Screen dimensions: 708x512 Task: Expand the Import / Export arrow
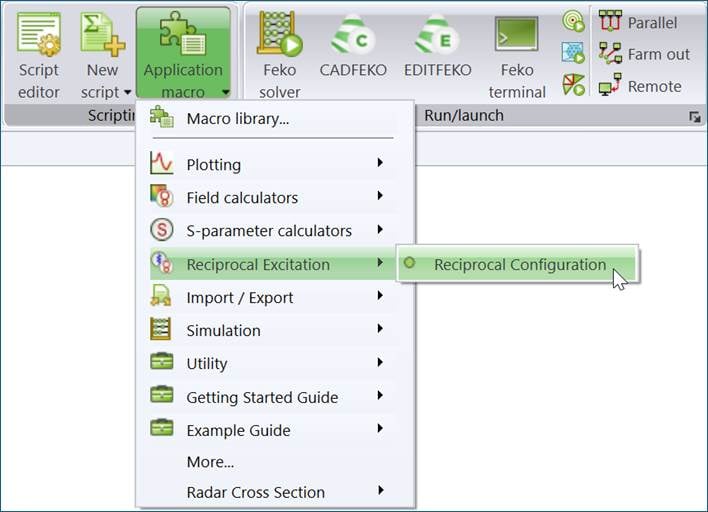click(380, 296)
